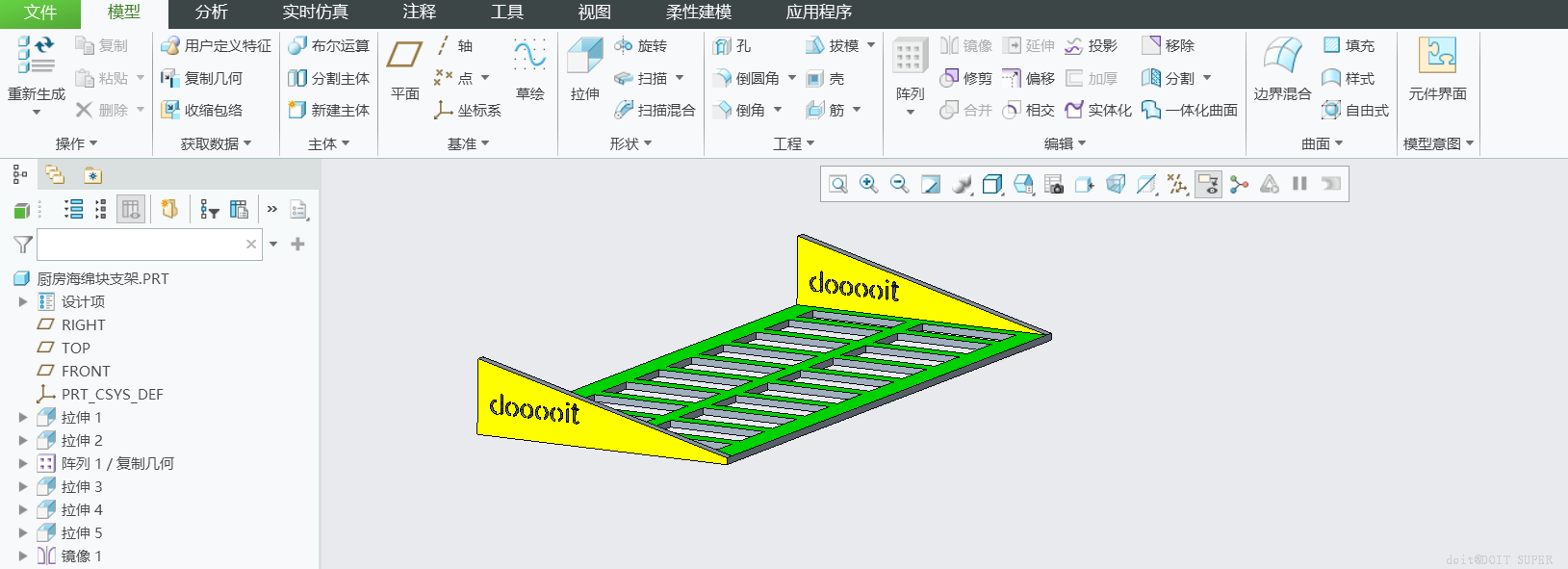Image resolution: width=1568 pixels, height=569 pixels.
Task: Click the 收缩包络 button
Action: coord(202,110)
